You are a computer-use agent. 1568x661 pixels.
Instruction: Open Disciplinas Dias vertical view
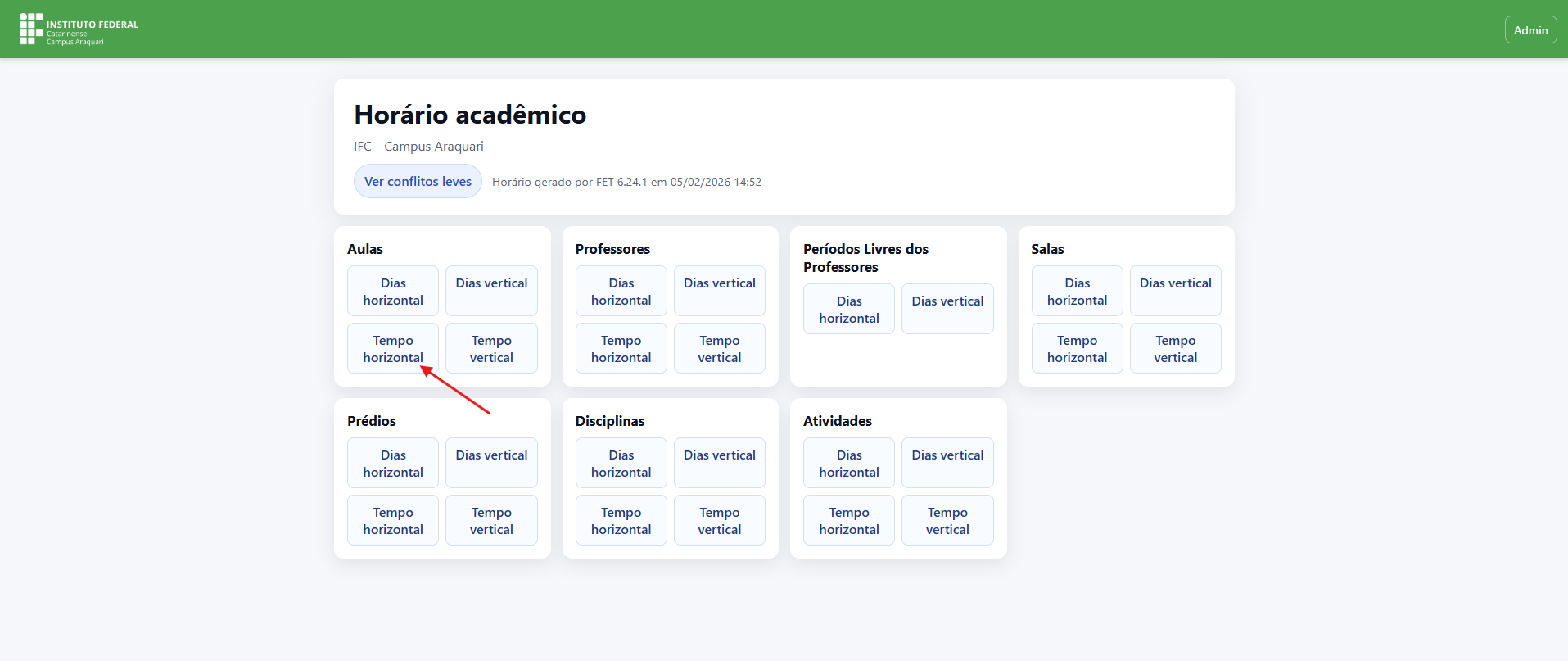(x=719, y=462)
